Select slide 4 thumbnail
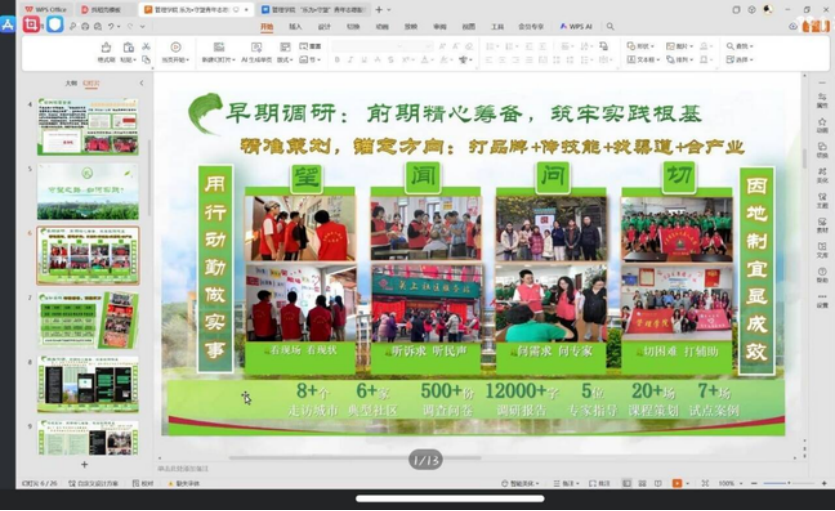The height and width of the screenshot is (511, 835). [x=88, y=127]
